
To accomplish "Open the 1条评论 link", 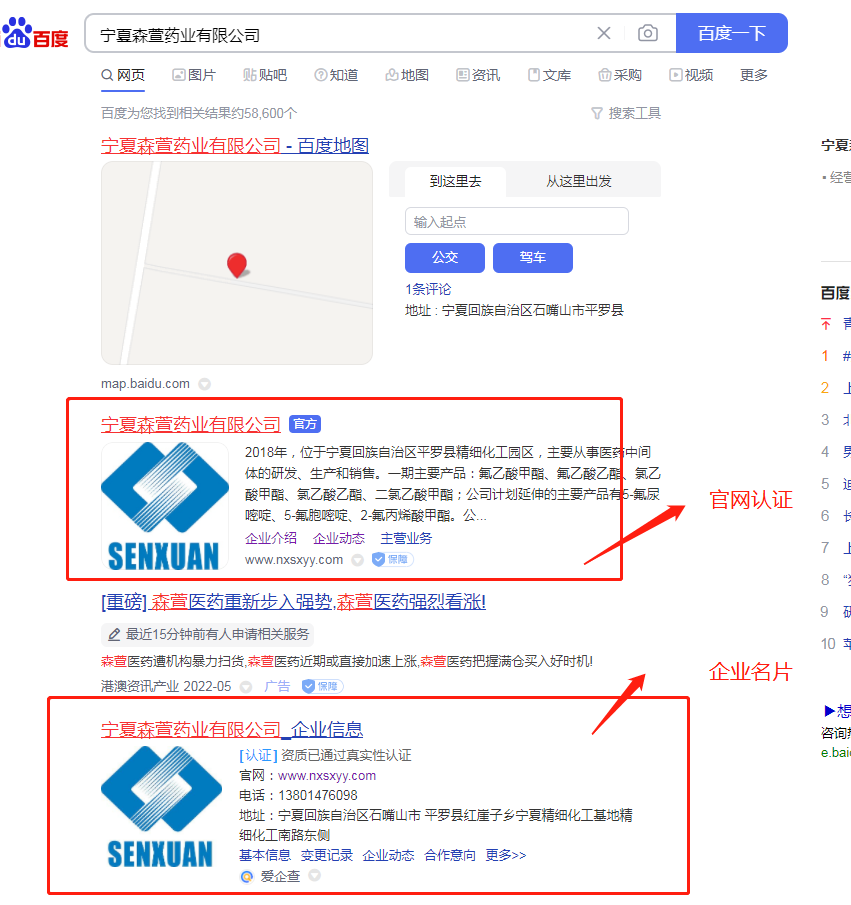I will tap(428, 289).
